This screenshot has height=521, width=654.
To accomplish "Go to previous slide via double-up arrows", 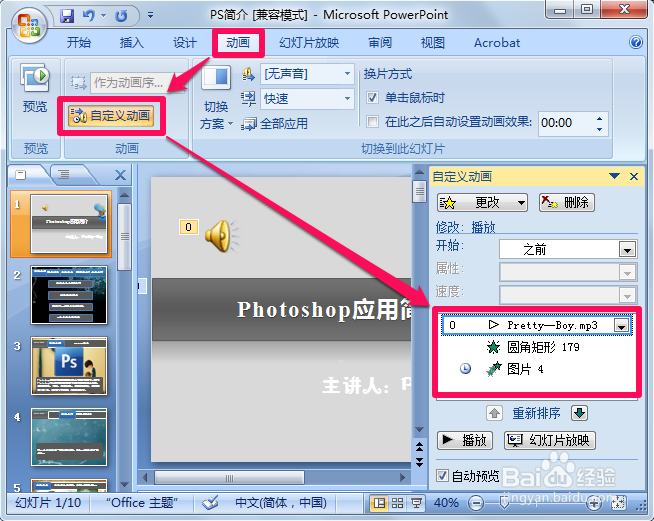I will click(x=419, y=447).
